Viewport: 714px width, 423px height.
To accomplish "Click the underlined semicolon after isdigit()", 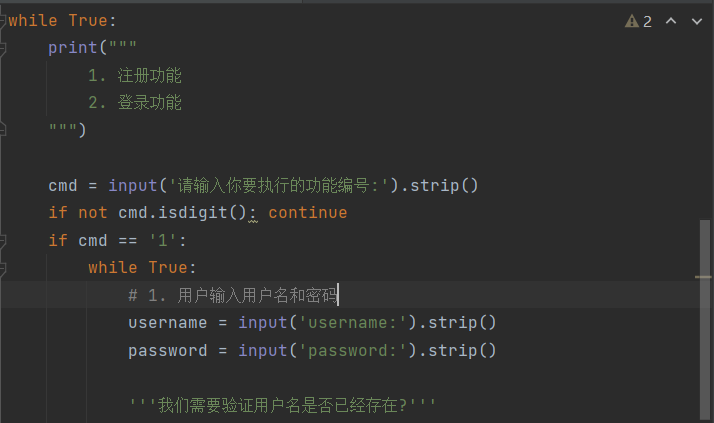I will pyautogui.click(x=253, y=214).
